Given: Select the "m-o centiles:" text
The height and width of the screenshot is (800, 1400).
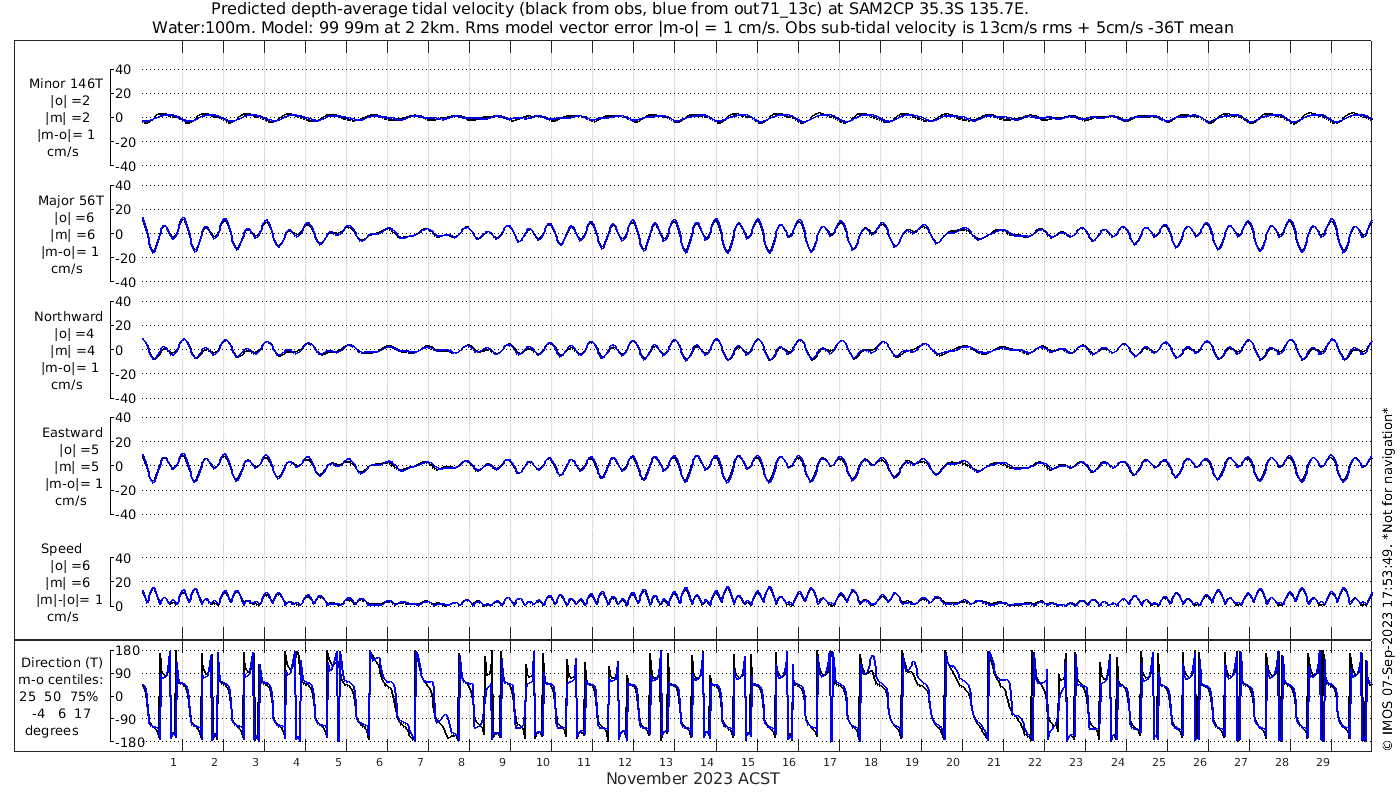Looking at the screenshot, I should (x=62, y=680).
